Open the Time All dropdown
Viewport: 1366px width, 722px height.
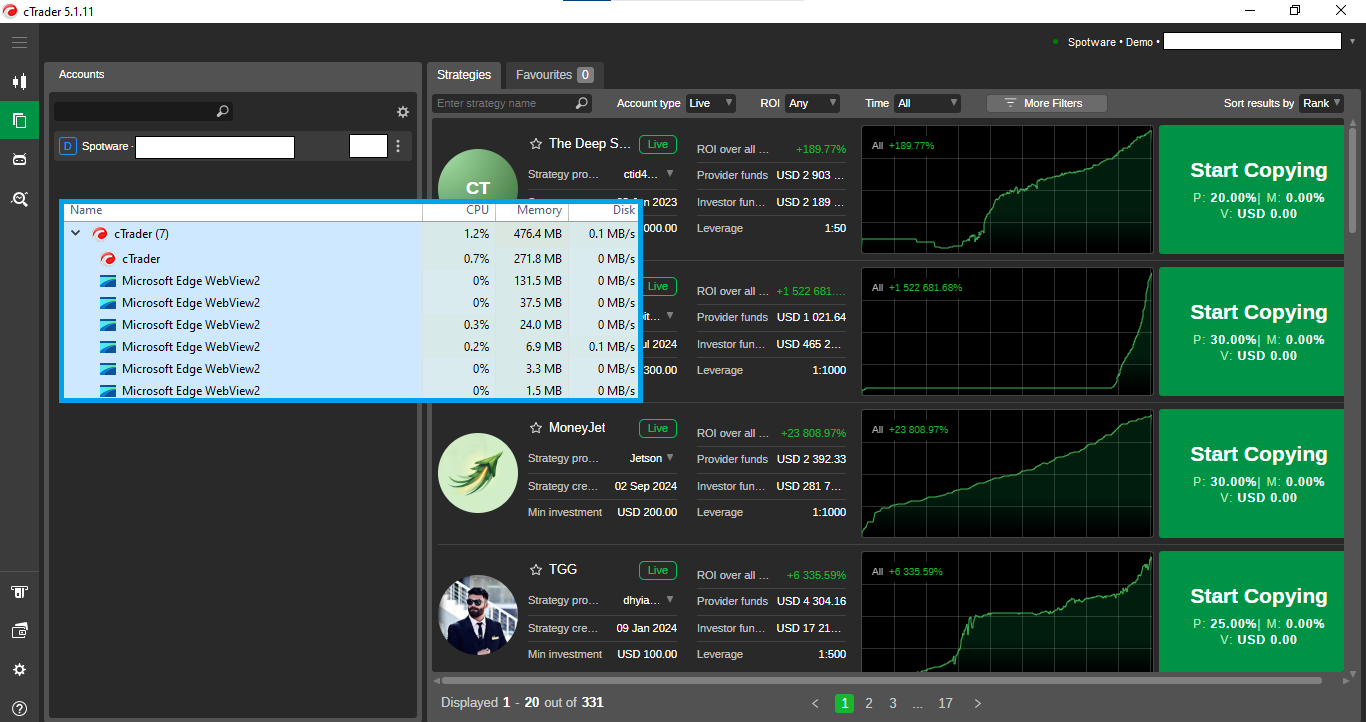[x=928, y=103]
